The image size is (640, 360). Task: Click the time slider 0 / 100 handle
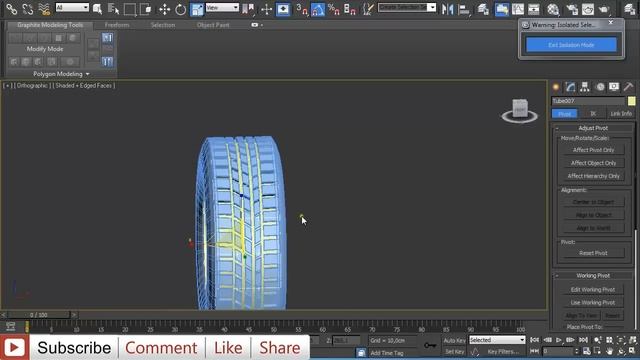click(39, 315)
